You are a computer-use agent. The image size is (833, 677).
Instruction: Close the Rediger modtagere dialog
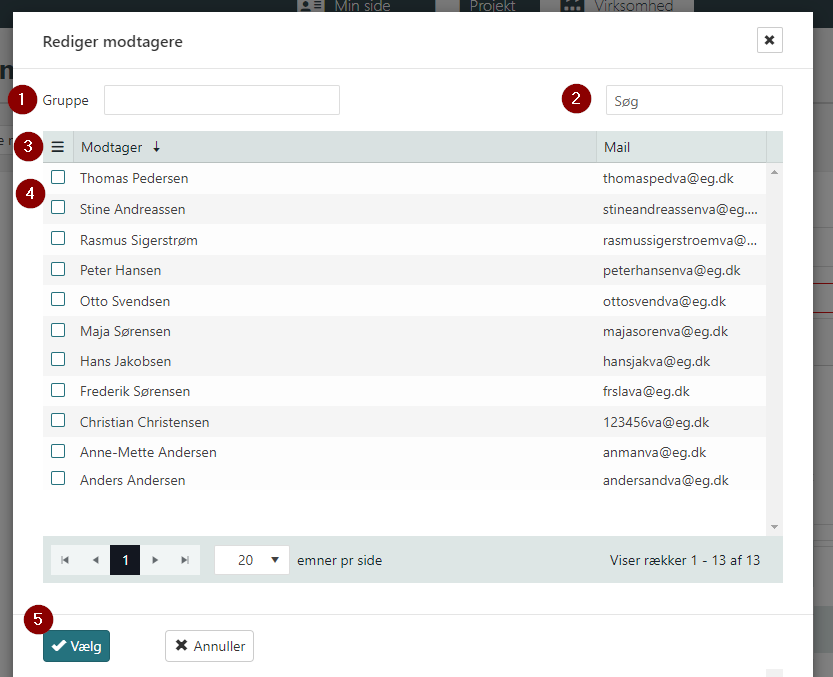769,40
